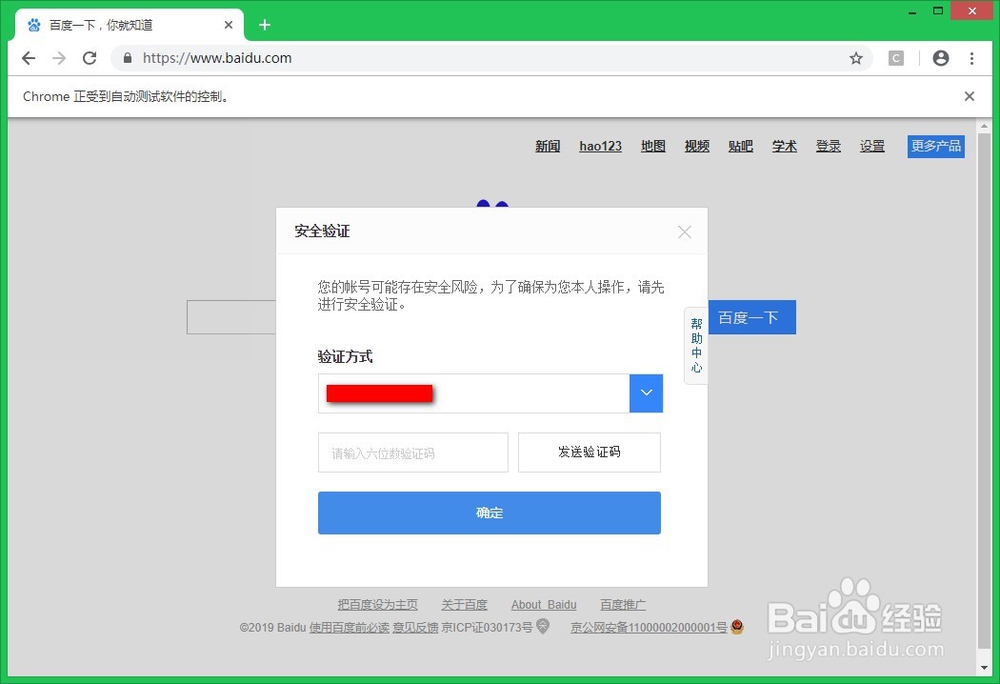Viewport: 1000px width, 684px height.
Task: Dismiss the automation control infobar
Action: (x=969, y=96)
